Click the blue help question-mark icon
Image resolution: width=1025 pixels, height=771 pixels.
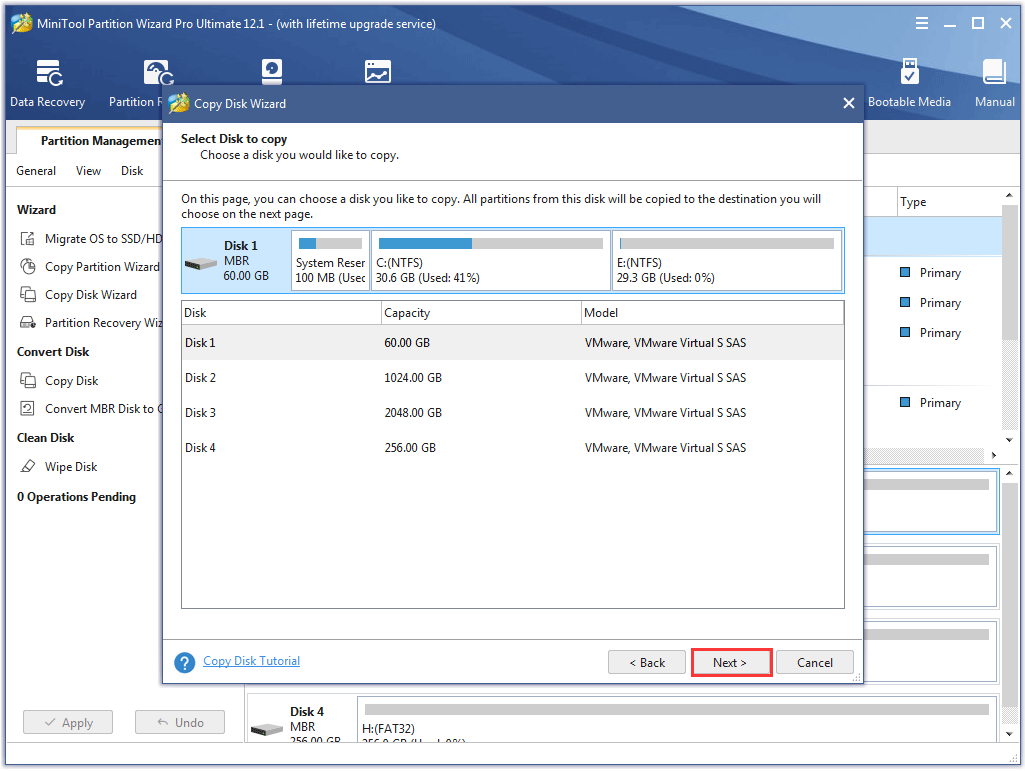coord(184,662)
